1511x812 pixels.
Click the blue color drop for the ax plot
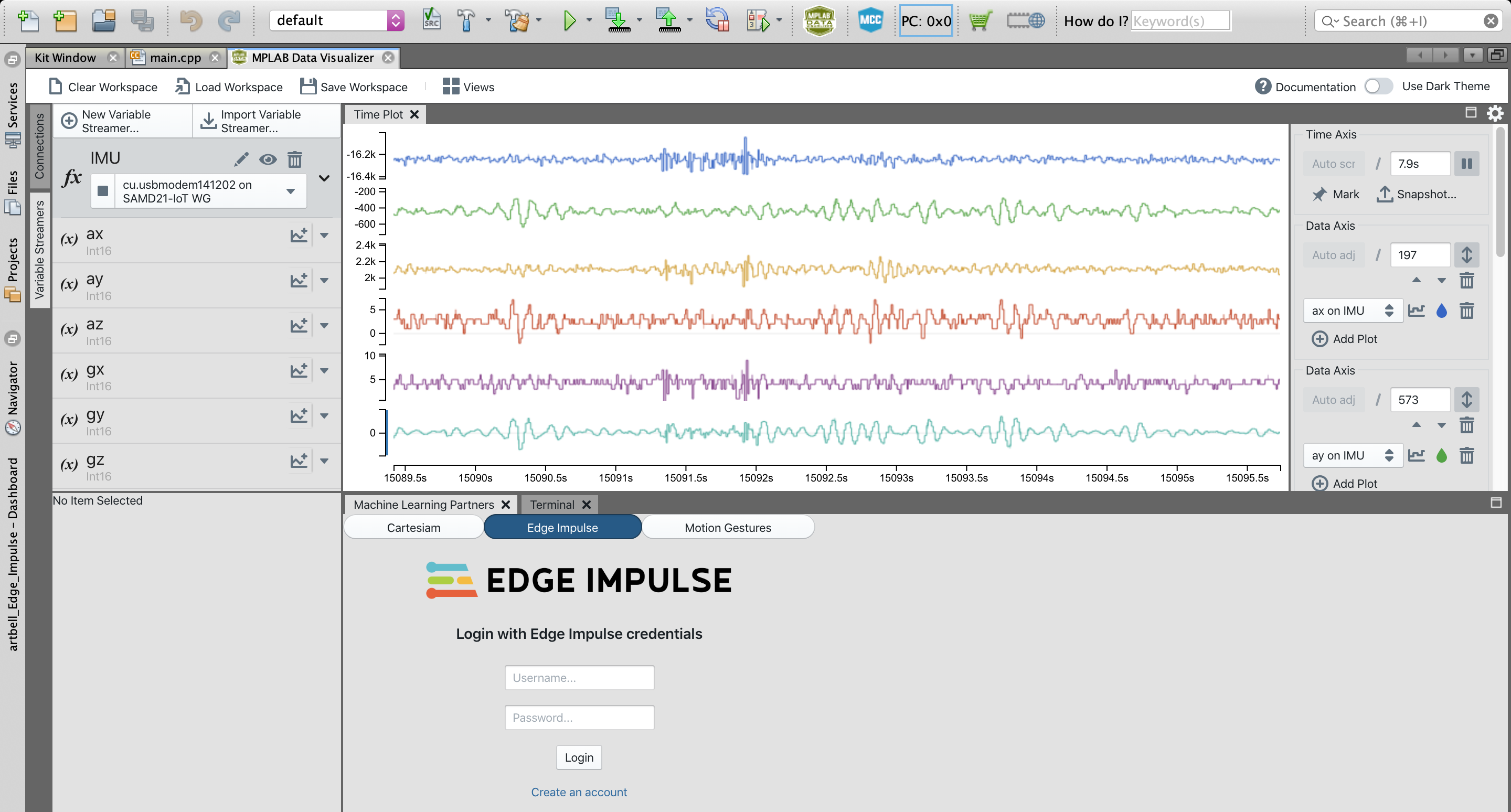[x=1441, y=311]
